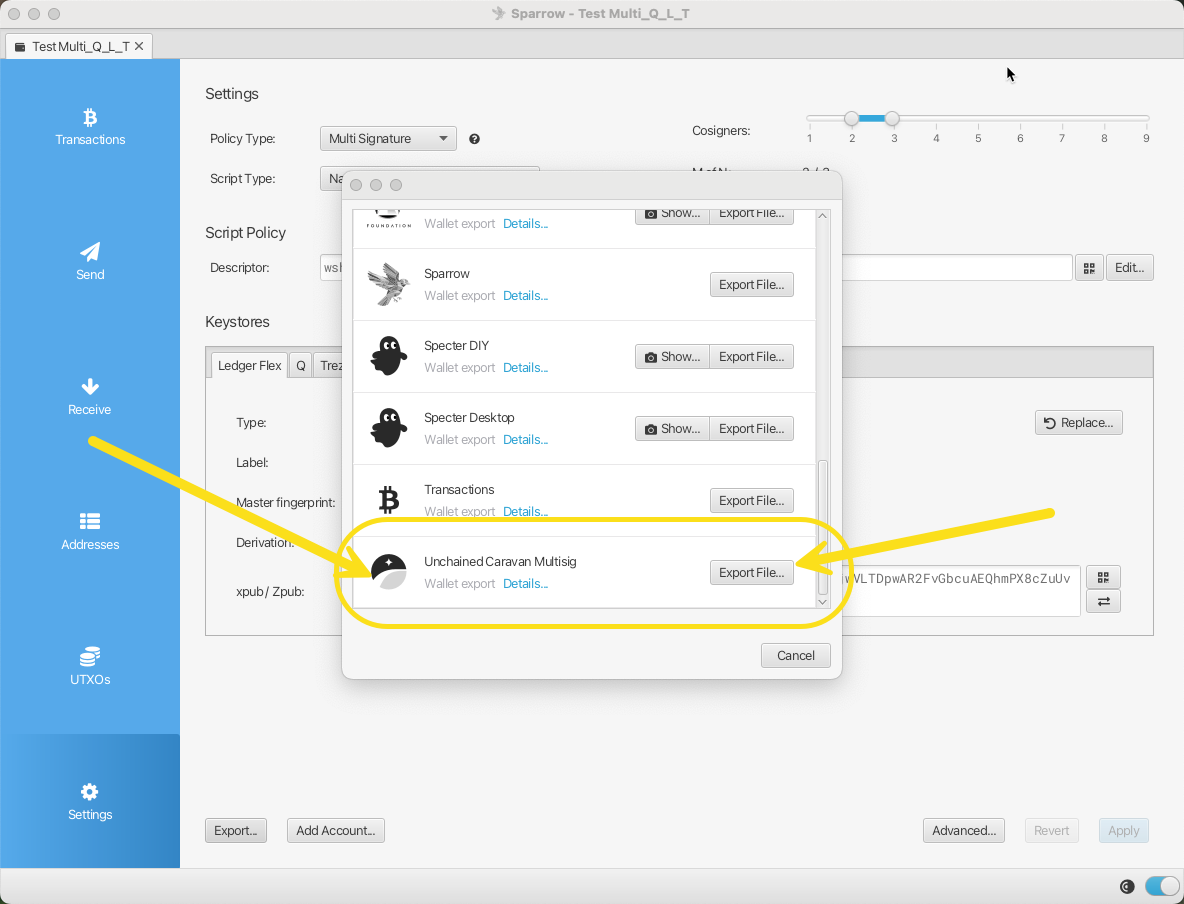Viewport: 1184px width, 904px height.
Task: Open the Policy Type dropdown
Action: coord(388,139)
